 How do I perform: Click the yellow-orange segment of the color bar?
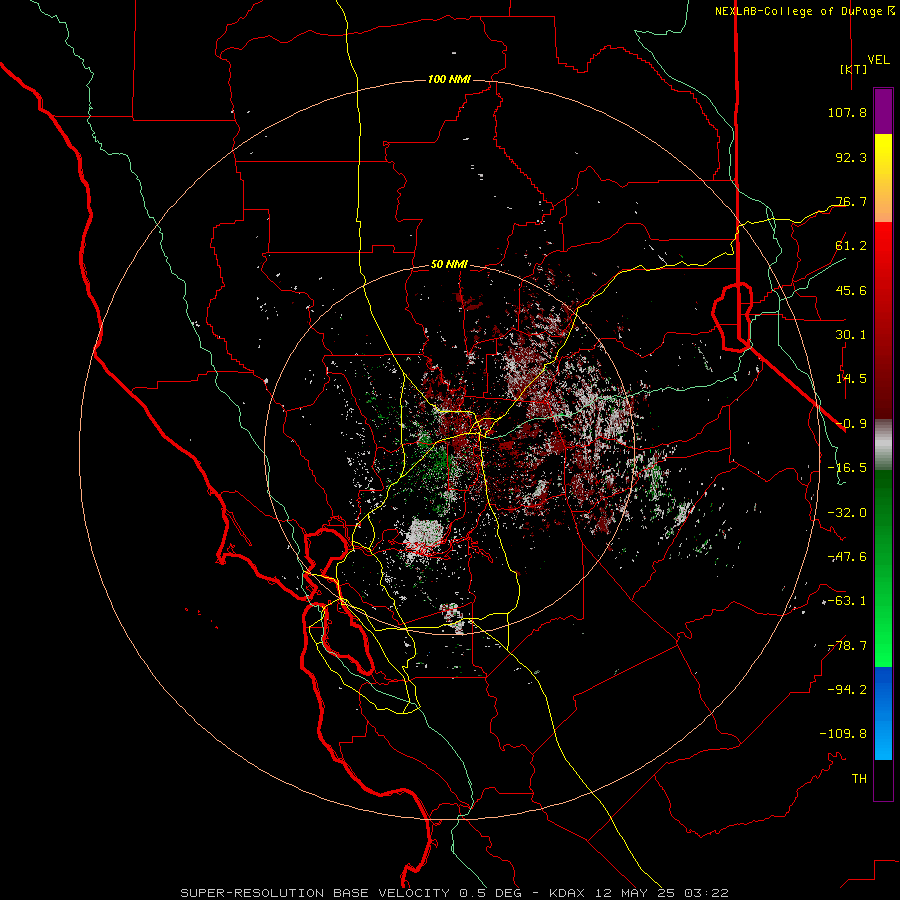coord(883,178)
